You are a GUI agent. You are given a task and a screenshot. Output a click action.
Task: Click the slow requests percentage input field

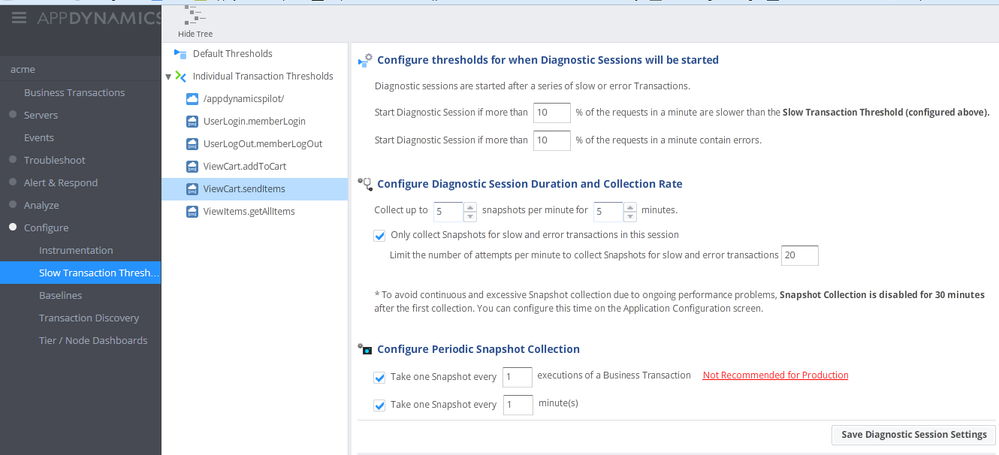[x=551, y=113]
